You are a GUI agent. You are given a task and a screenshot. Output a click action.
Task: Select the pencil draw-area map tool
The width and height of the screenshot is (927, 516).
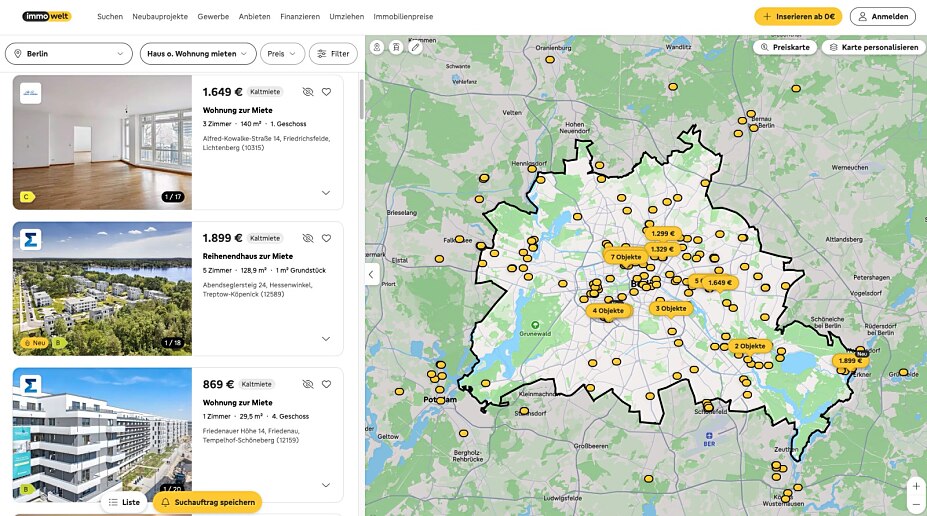(x=416, y=47)
